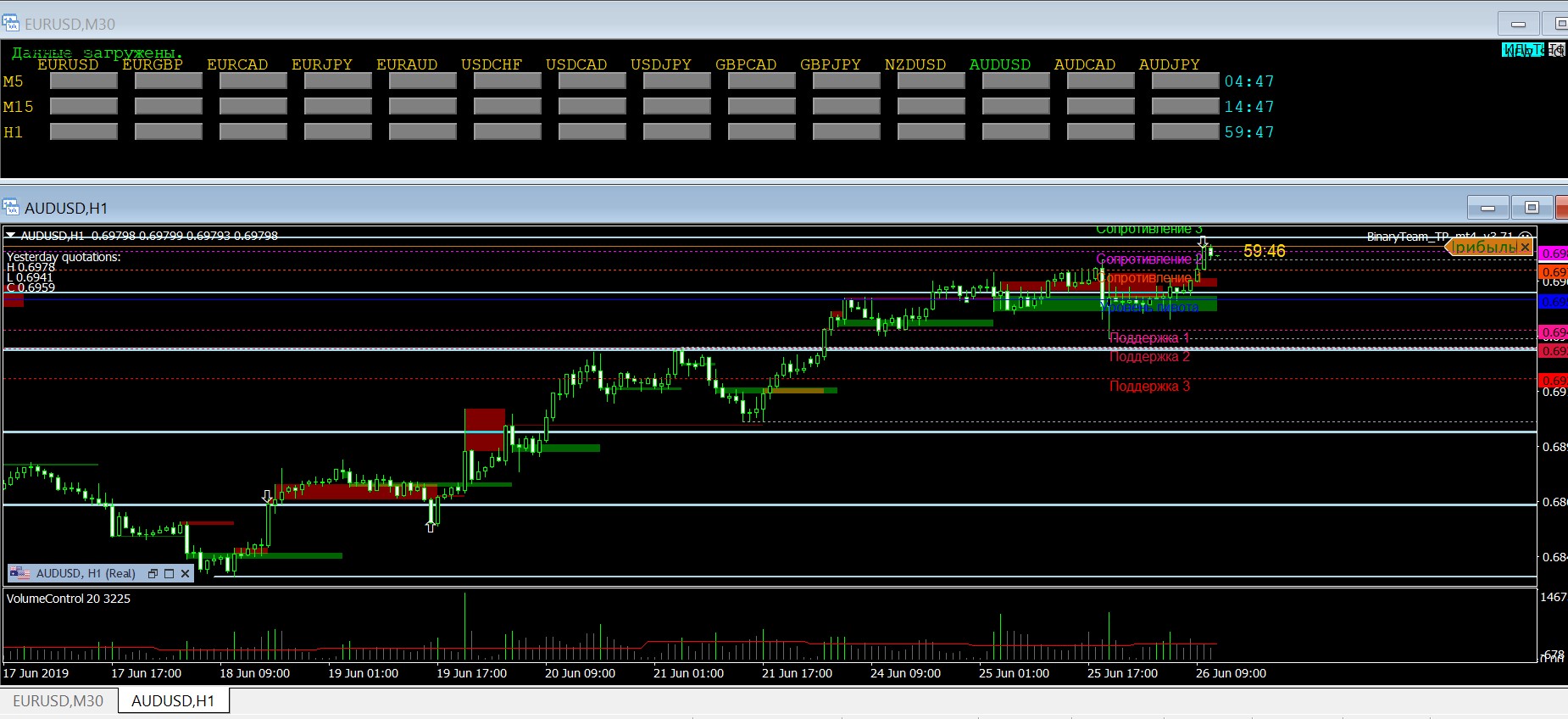The image size is (1568, 719).
Task: Close the AUDUSD, H1 (Real) mini panel
Action: pos(185,574)
